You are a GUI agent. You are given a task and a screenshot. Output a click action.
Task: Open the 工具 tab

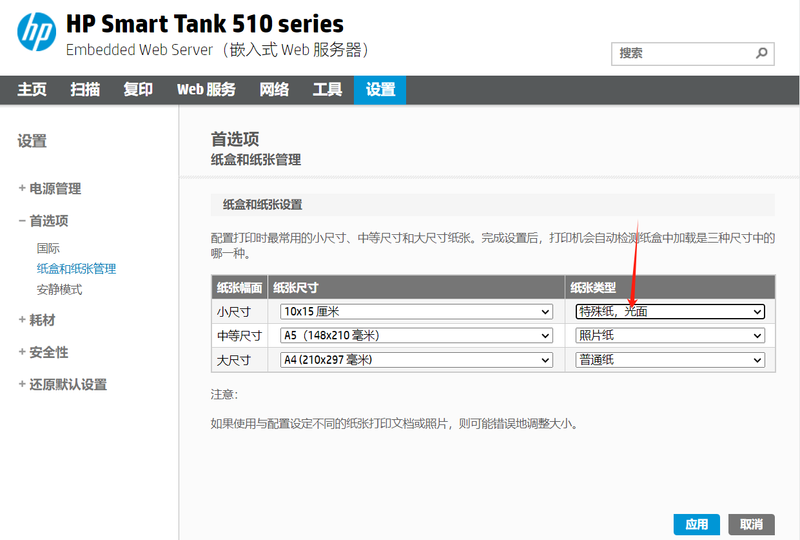(x=327, y=90)
